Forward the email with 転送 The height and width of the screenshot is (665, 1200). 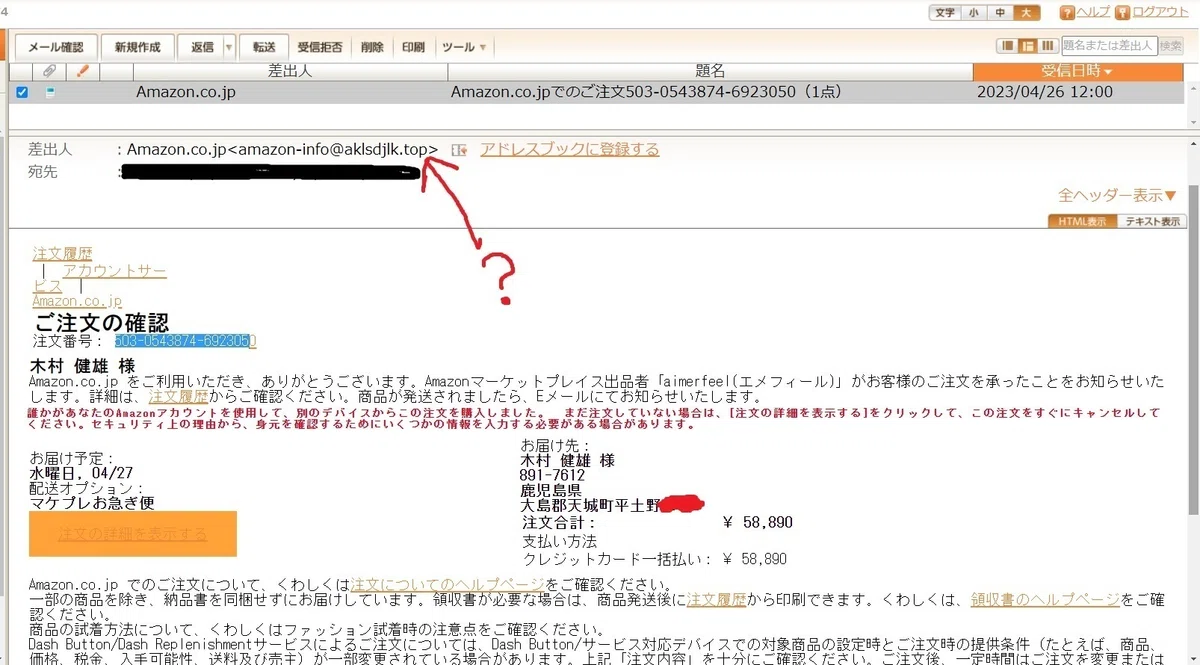click(264, 47)
